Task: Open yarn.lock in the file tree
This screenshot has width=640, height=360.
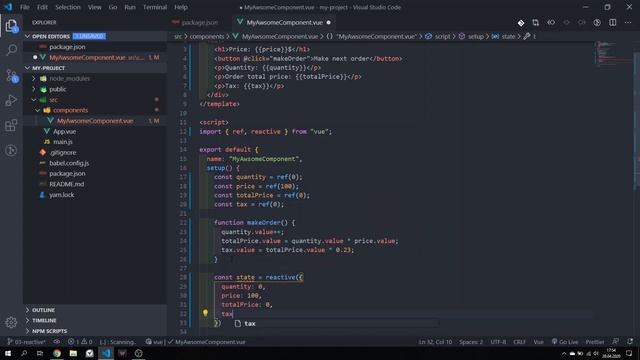Action: click(x=62, y=195)
